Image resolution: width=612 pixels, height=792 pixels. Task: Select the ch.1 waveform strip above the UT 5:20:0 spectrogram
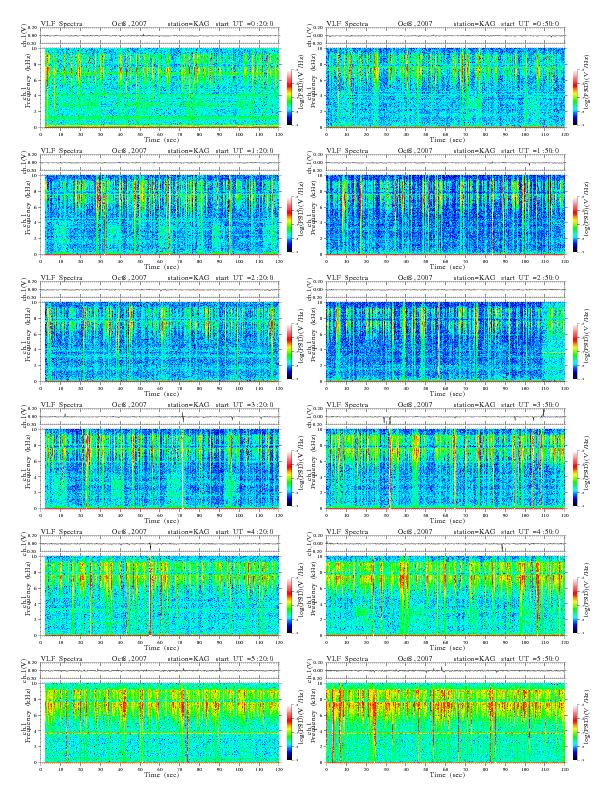(x=160, y=671)
